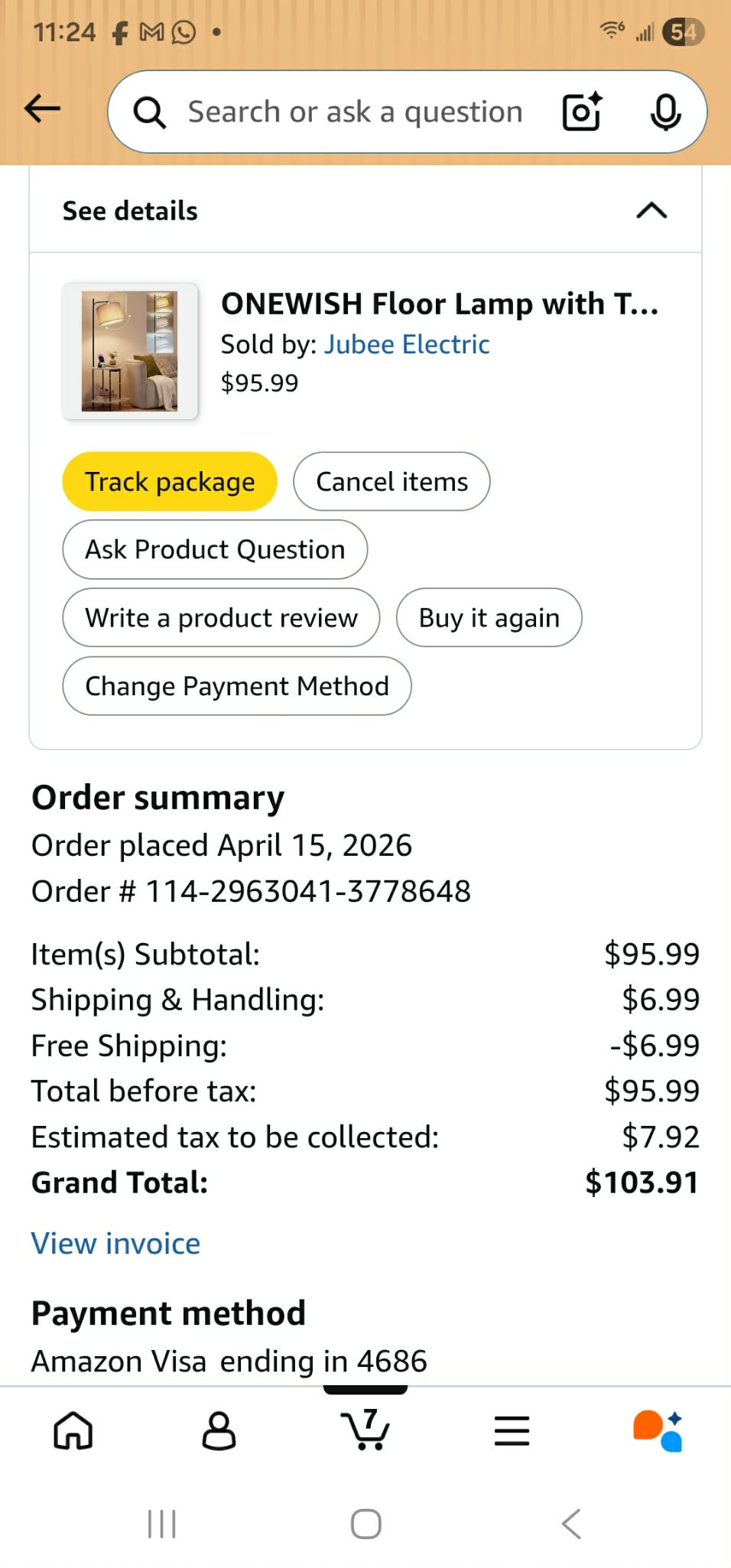The image size is (731, 1568).
Task: Tap Track package button
Action: click(170, 482)
